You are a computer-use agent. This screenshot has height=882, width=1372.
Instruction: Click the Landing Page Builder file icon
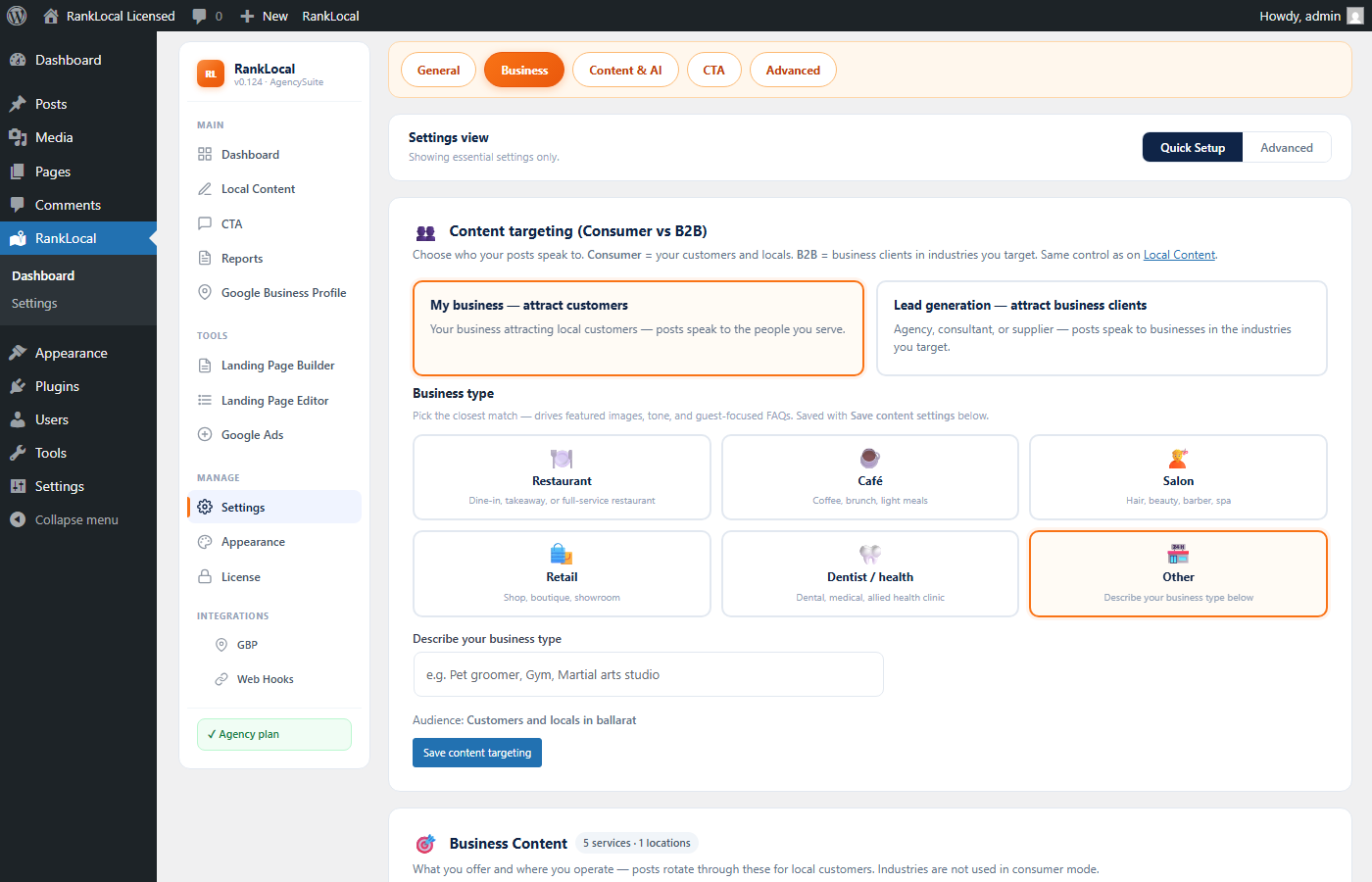click(205, 366)
